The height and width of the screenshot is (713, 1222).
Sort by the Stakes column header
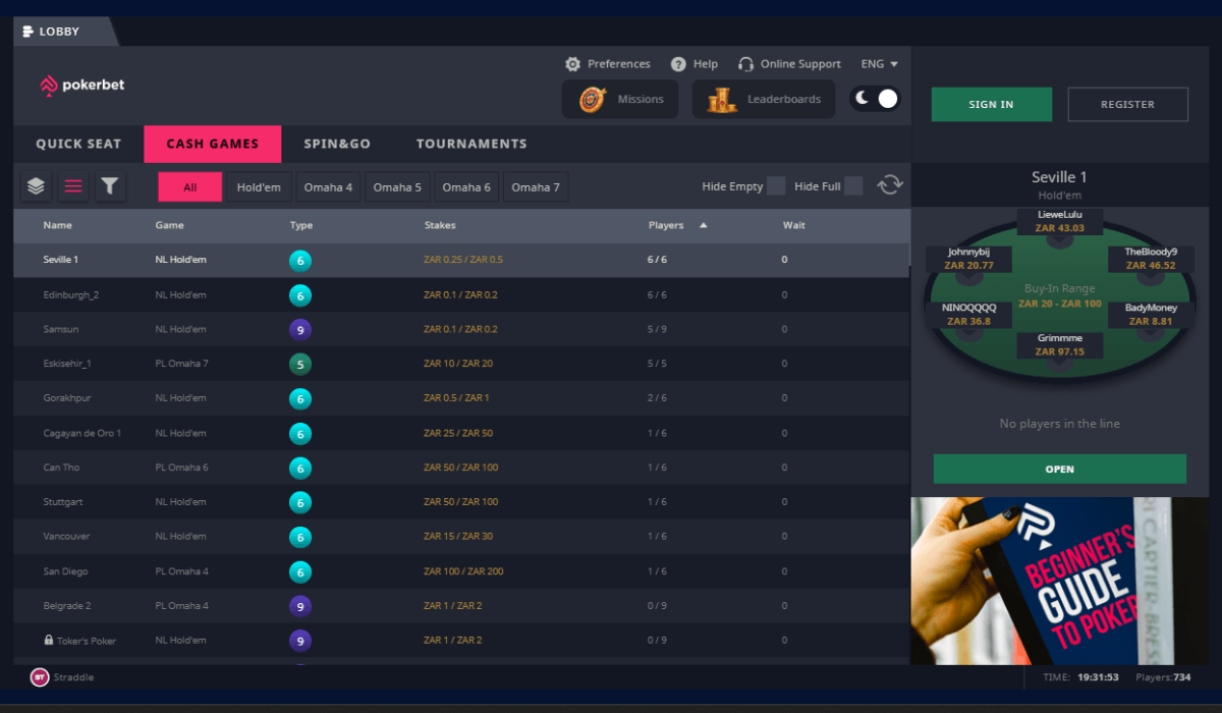click(440, 226)
